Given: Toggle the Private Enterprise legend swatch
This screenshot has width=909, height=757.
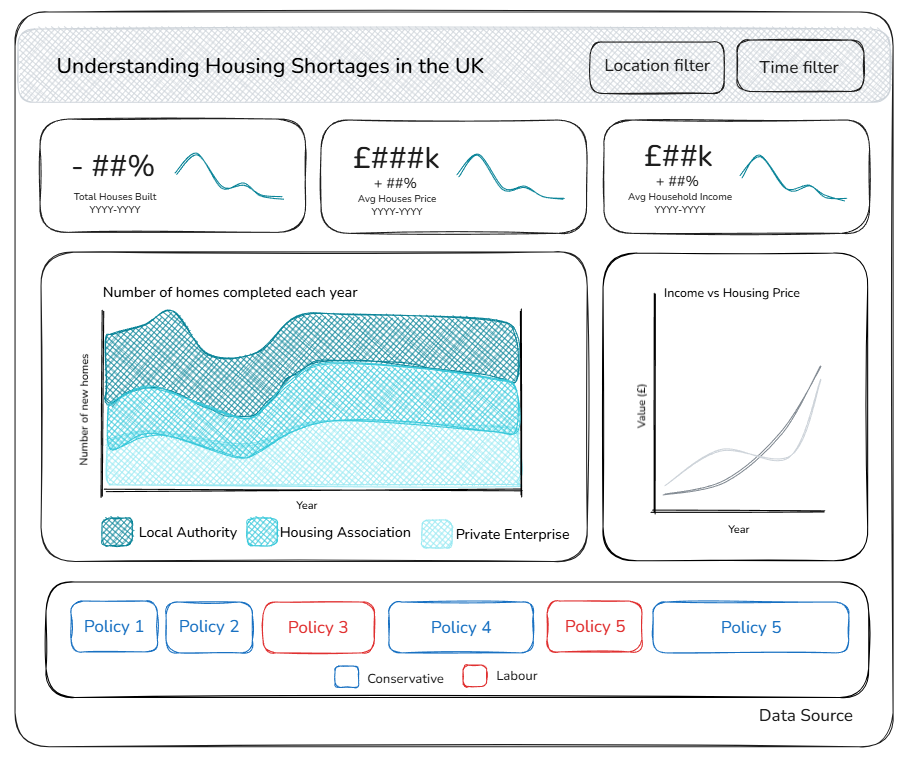Looking at the screenshot, I should (x=437, y=534).
